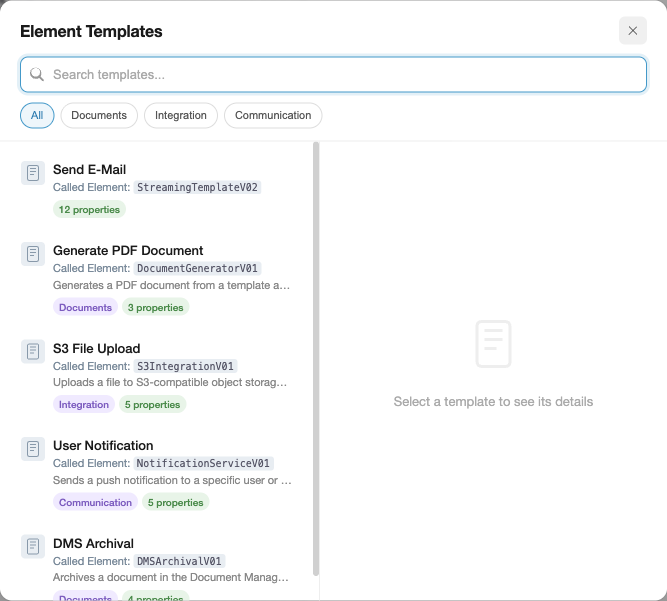Click the template list vertical scrollbar
The image size is (667, 601).
[x=316, y=359]
